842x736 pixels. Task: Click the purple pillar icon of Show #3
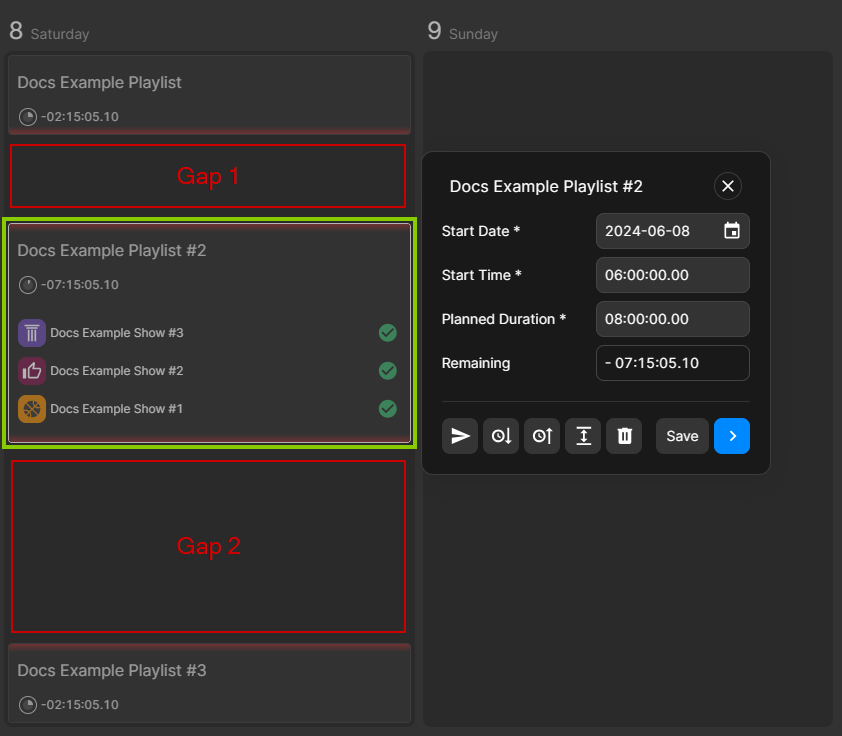pos(32,333)
